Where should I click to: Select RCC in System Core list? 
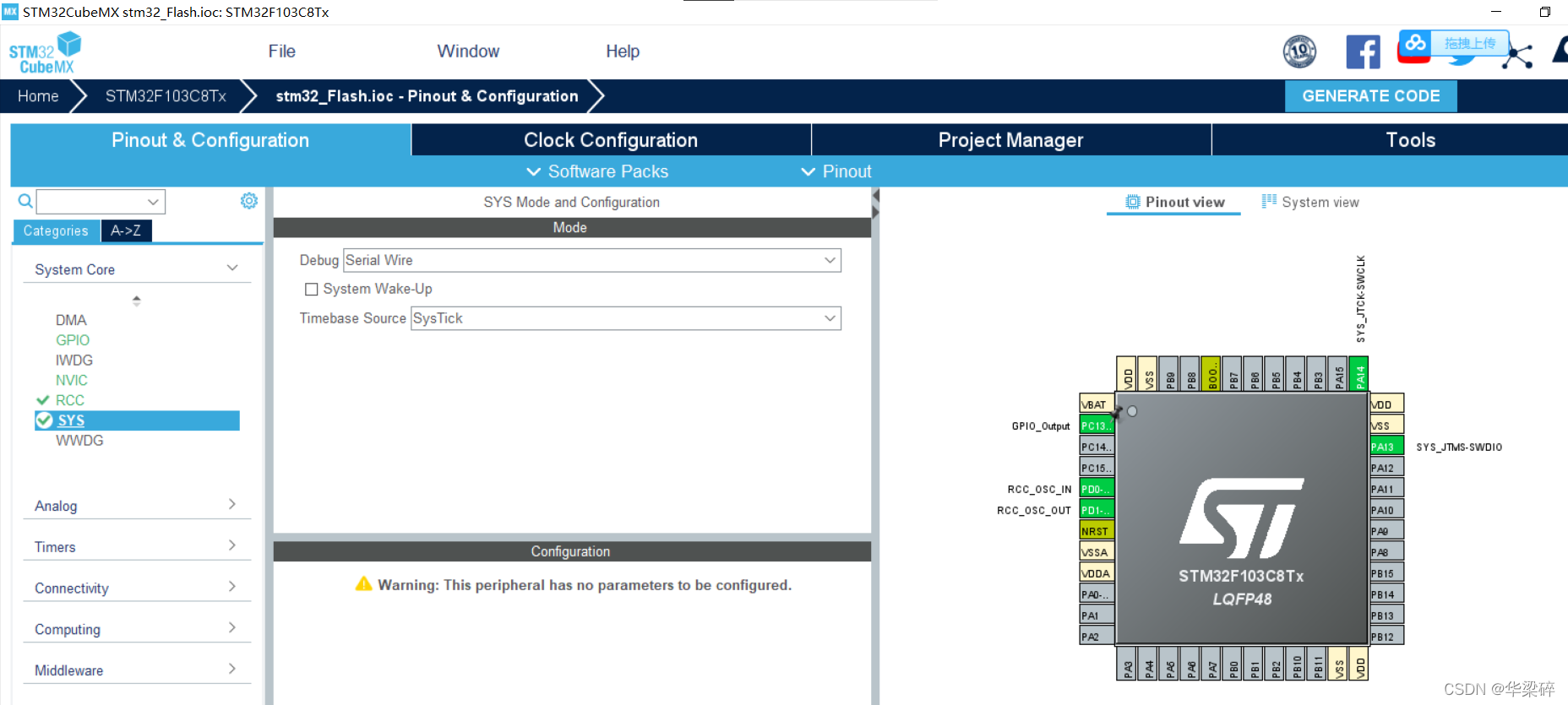pyautogui.click(x=70, y=400)
